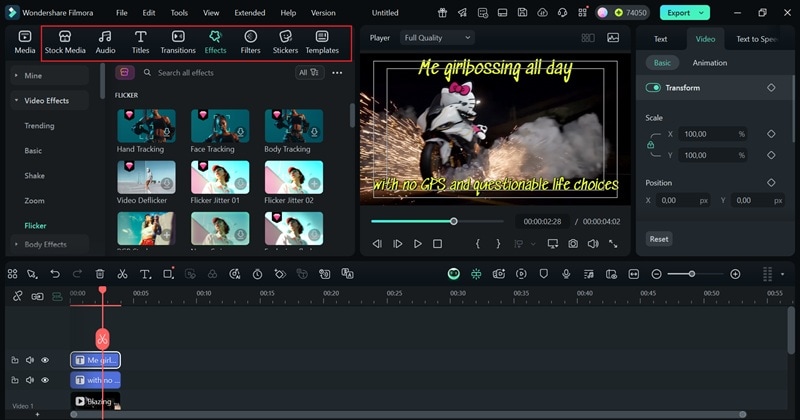The height and width of the screenshot is (420, 800).
Task: Select the Text tool in timeline toolbar
Action: pos(145,274)
